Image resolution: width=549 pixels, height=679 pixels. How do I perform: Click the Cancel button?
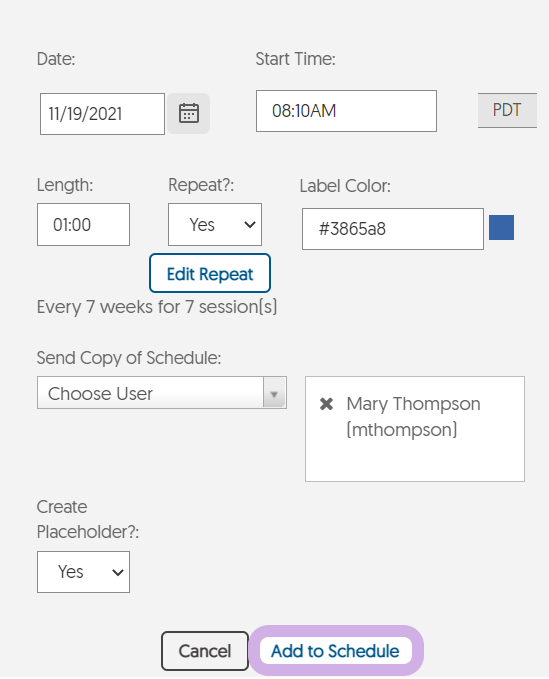pos(205,651)
